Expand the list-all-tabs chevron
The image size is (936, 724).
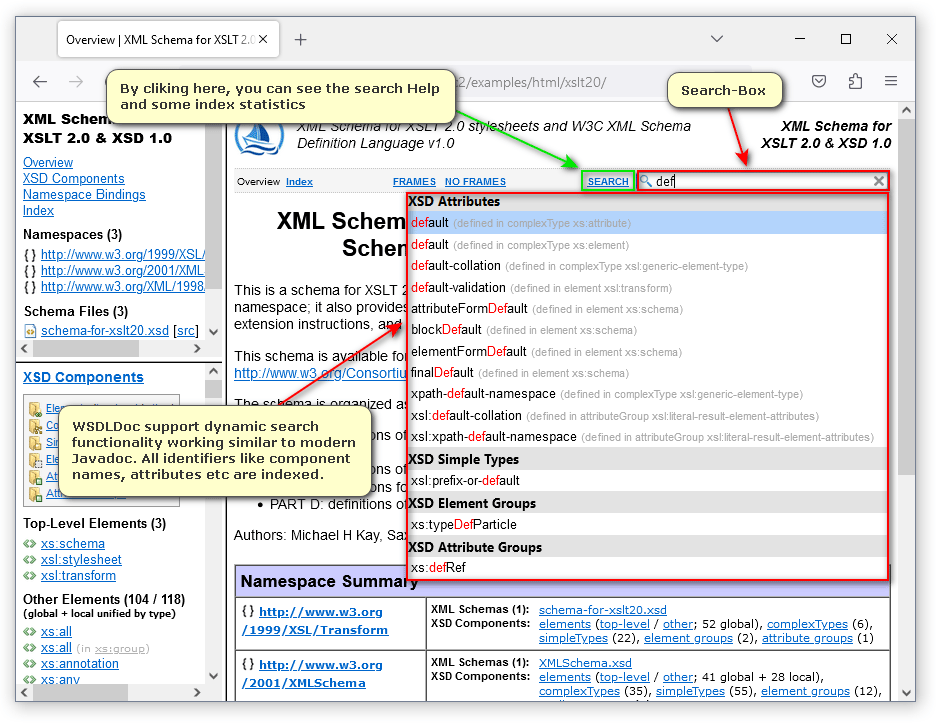(717, 39)
